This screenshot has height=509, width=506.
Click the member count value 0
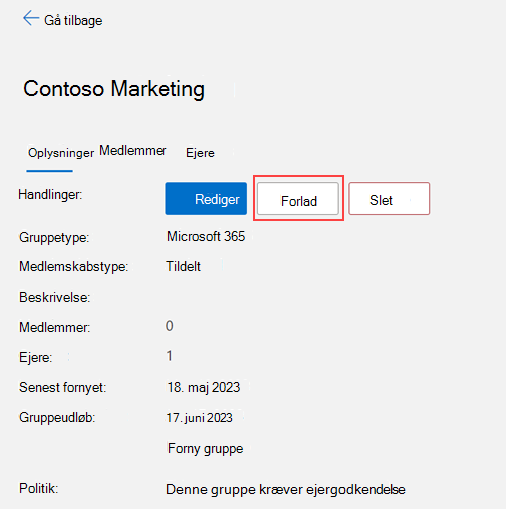tap(170, 326)
